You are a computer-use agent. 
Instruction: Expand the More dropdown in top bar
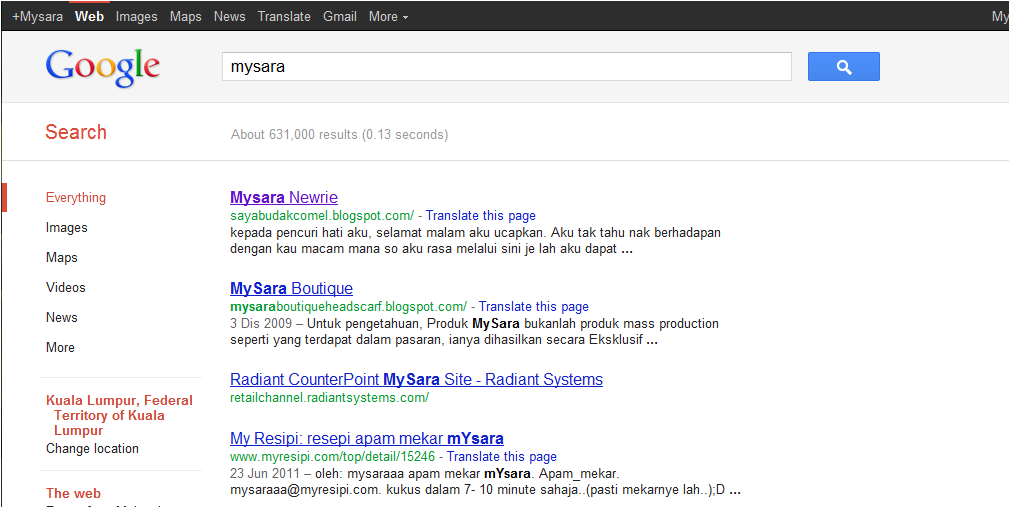(388, 17)
